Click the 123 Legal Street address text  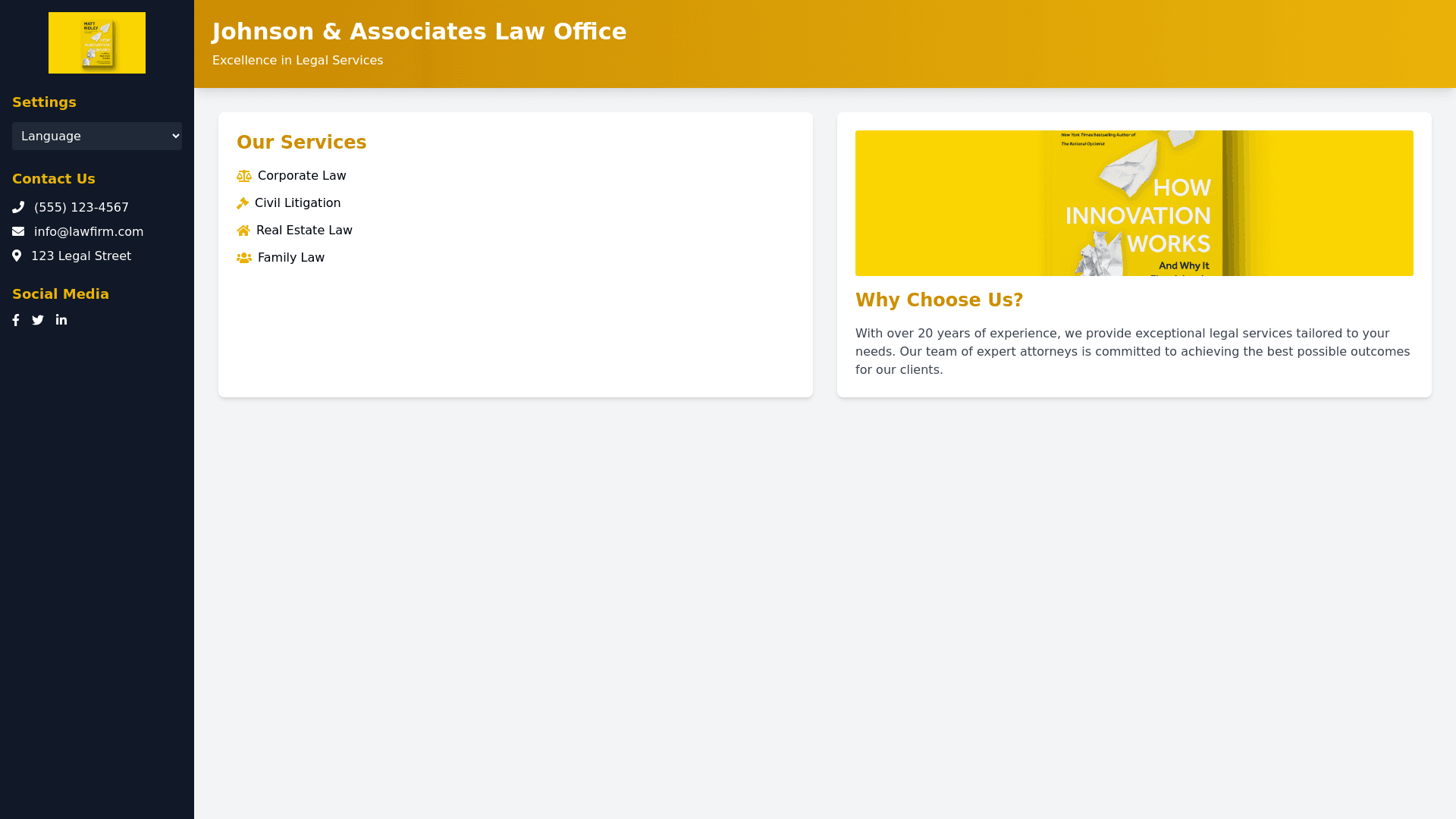pyautogui.click(x=81, y=256)
